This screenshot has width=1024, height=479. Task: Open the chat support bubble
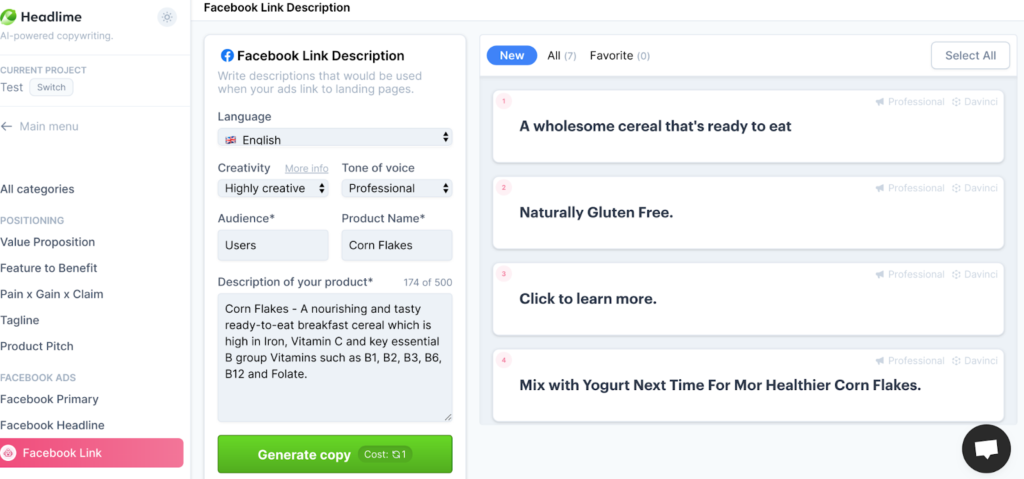[986, 449]
